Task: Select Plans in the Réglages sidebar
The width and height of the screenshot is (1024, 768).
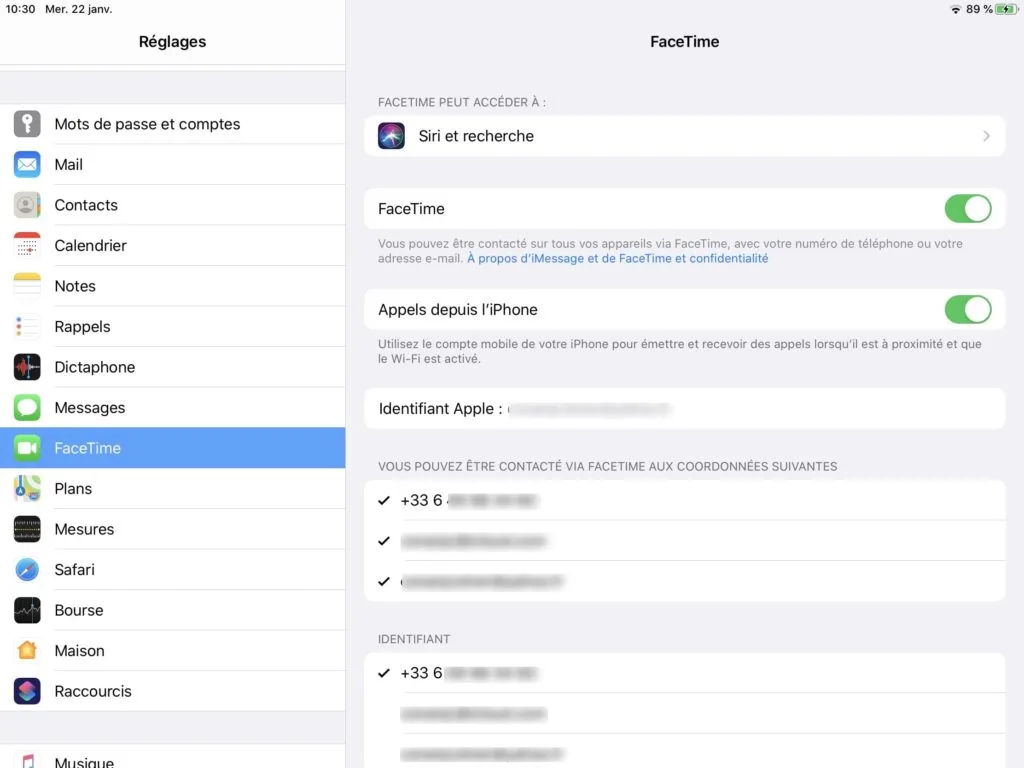Action: (73, 488)
